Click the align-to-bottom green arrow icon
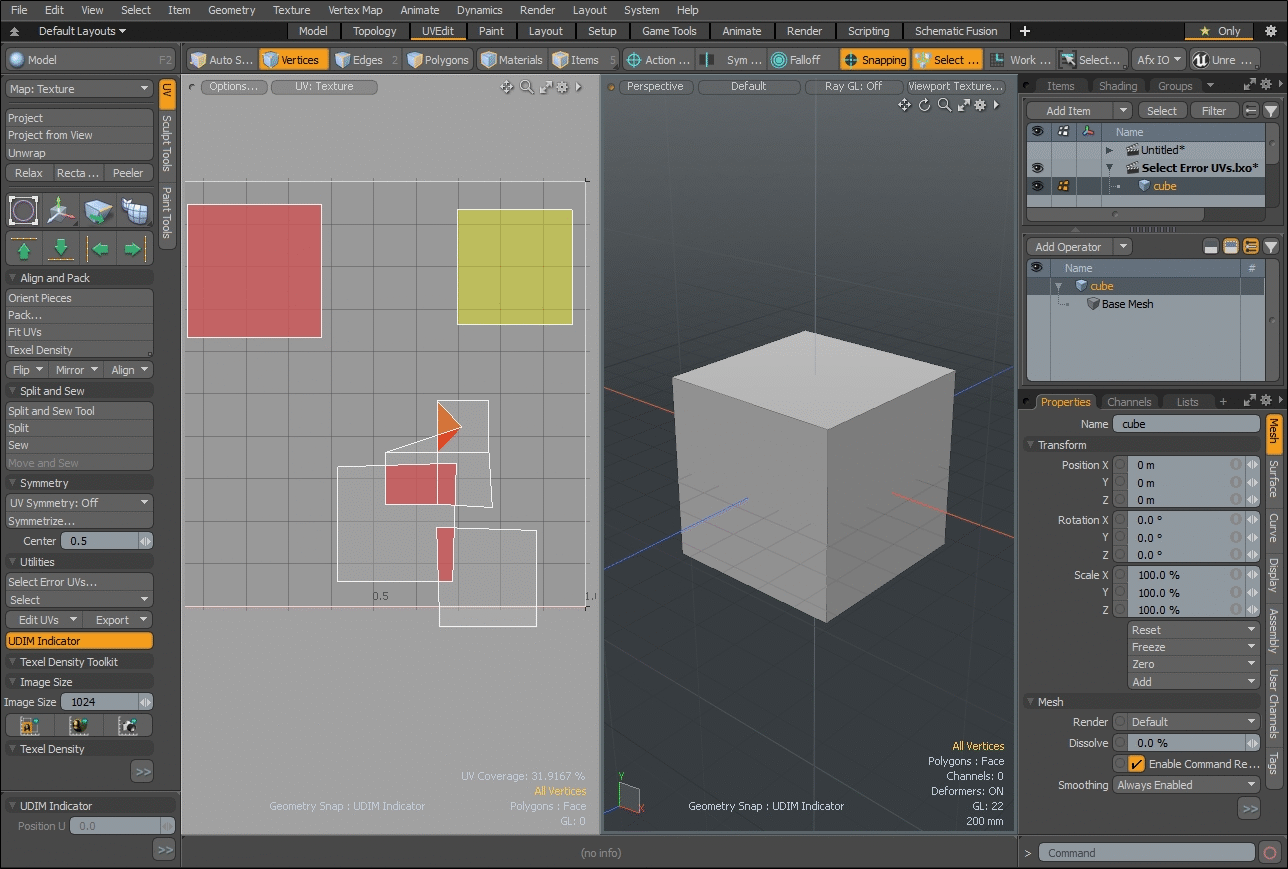Image resolution: width=1288 pixels, height=869 pixels. click(61, 248)
